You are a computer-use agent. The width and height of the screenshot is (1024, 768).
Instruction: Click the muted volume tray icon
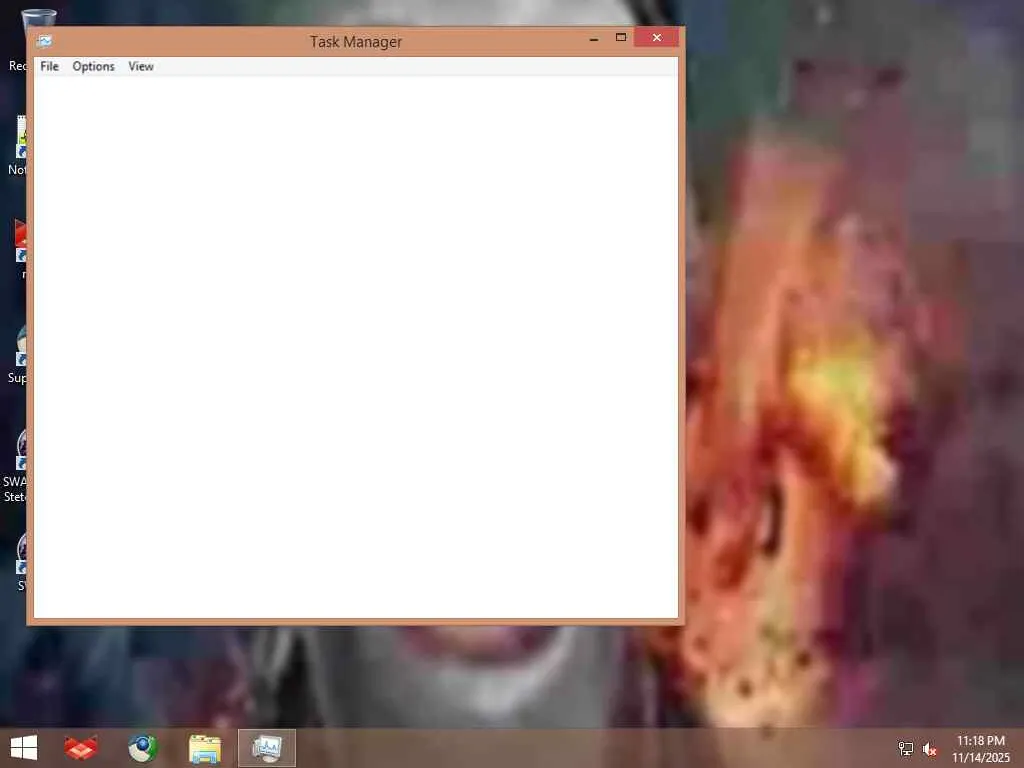tap(930, 749)
